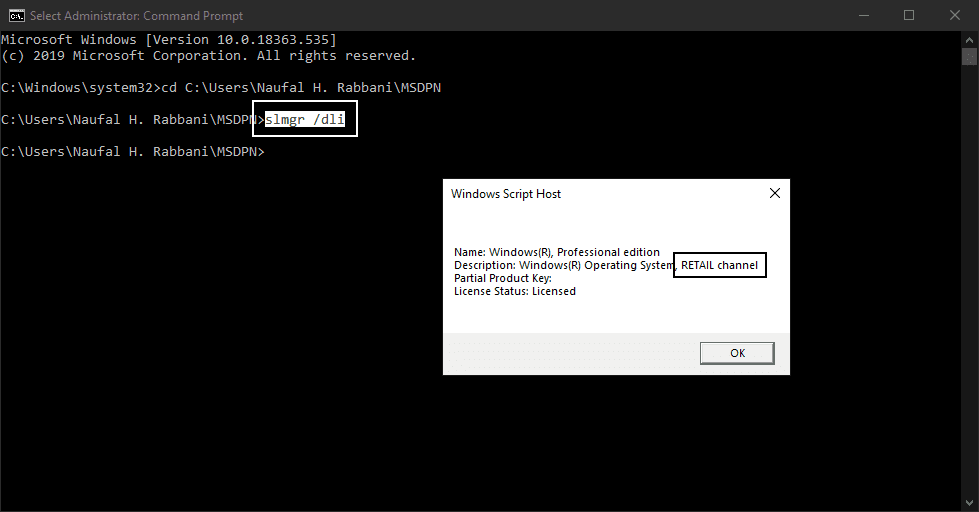Click OK in Windows Script Host dialog
The height and width of the screenshot is (512, 979).
coord(737,353)
